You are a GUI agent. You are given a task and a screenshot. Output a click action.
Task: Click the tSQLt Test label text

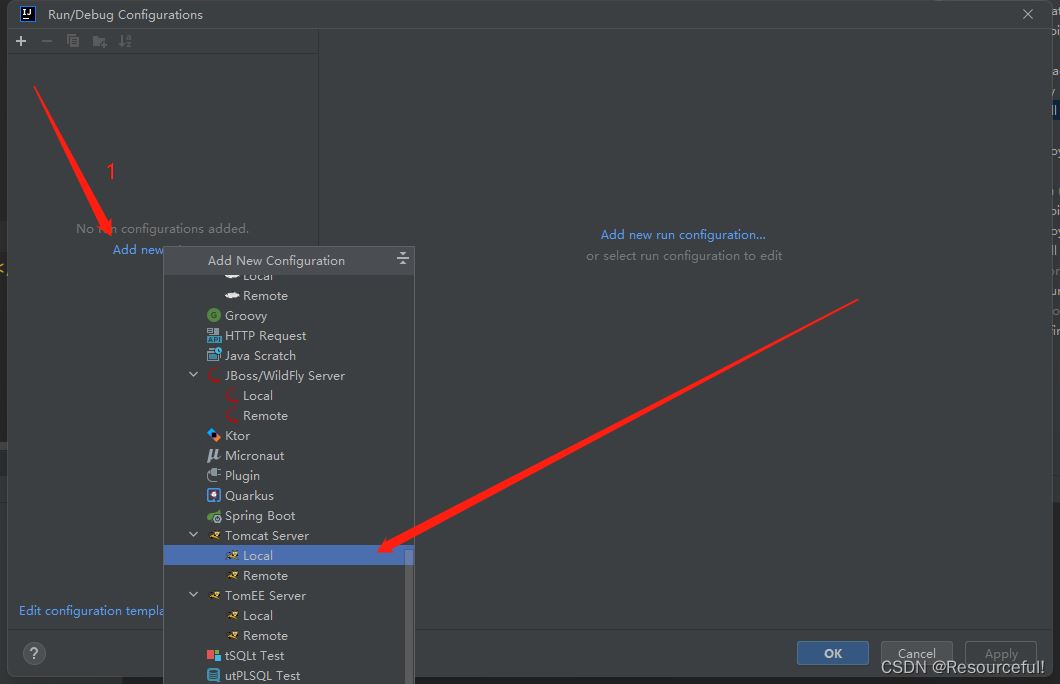click(254, 656)
